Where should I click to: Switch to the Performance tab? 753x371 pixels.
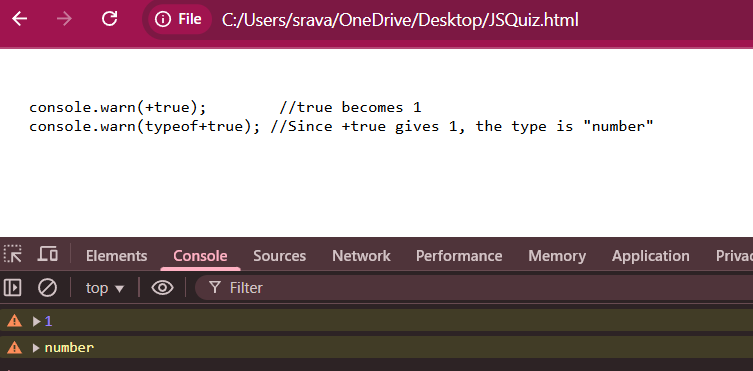(x=459, y=256)
